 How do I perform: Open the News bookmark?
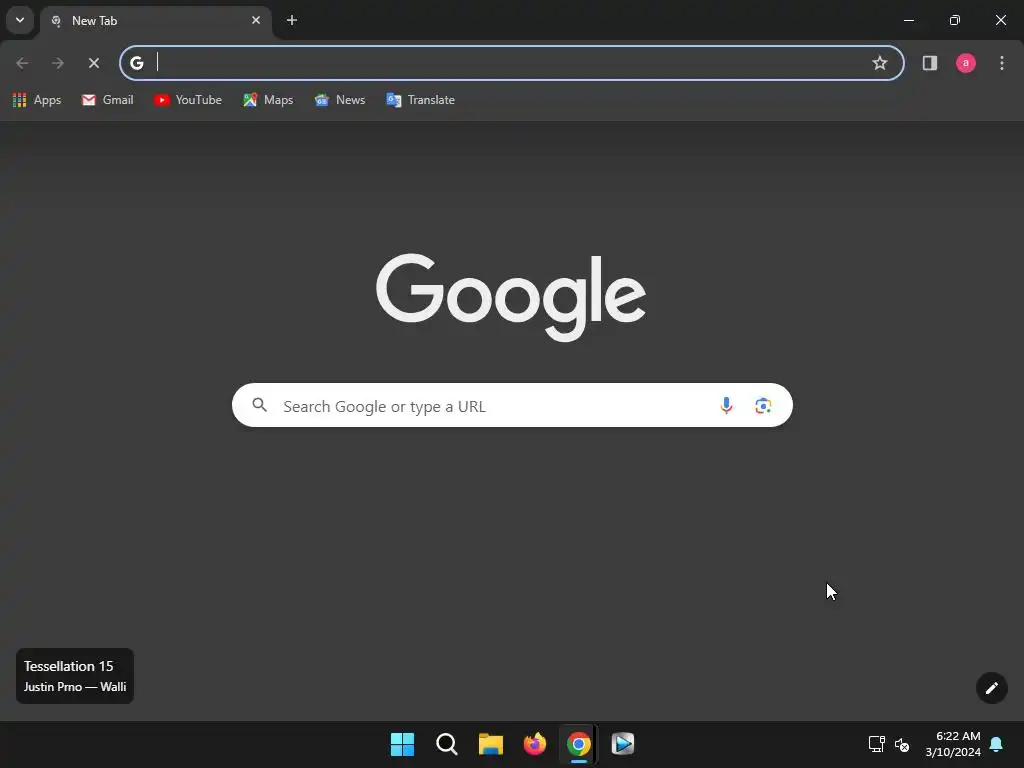[x=340, y=100]
